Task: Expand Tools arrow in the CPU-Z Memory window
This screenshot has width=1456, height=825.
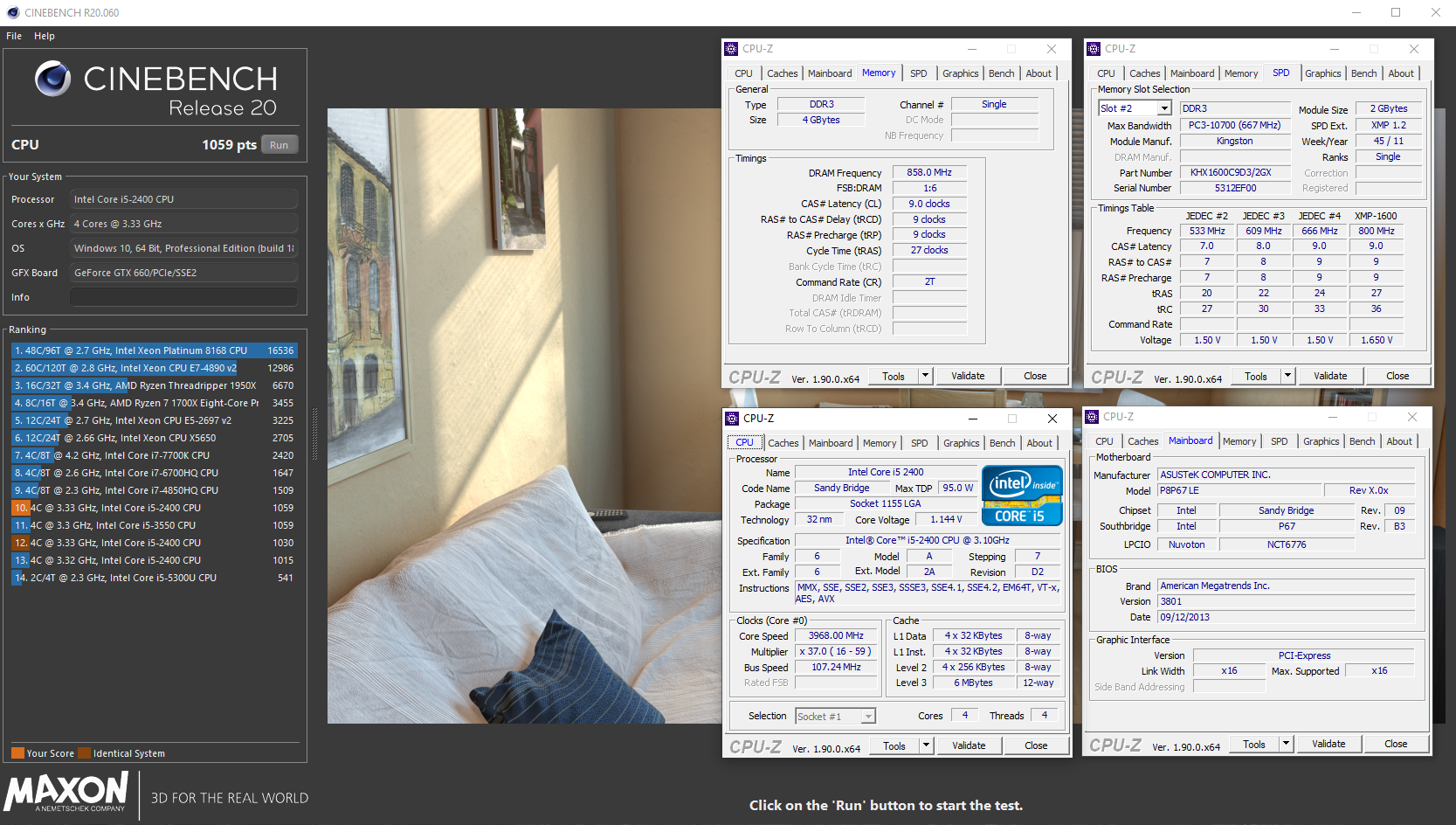Action: (x=925, y=376)
